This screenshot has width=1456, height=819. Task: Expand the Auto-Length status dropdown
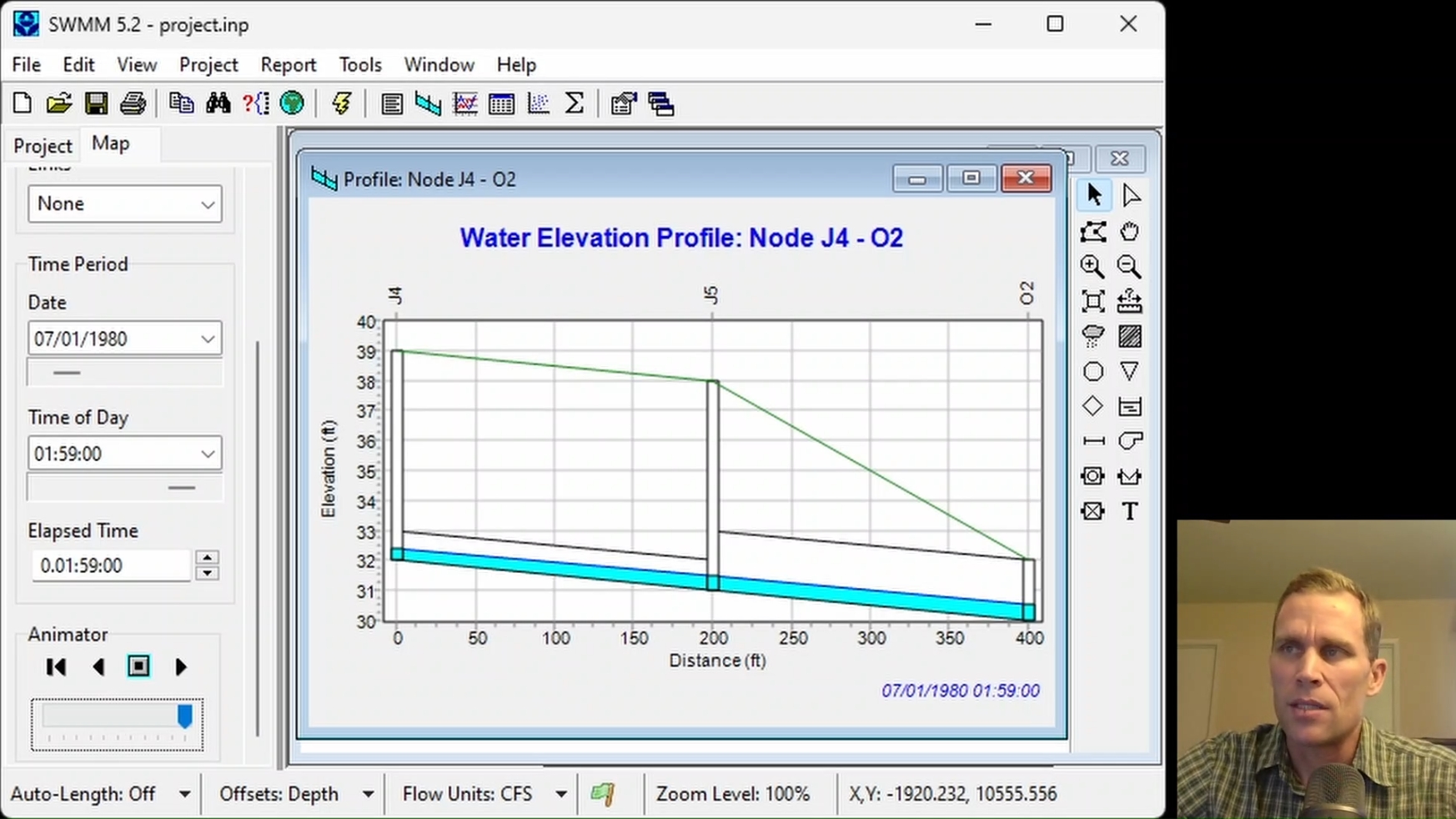click(x=184, y=794)
